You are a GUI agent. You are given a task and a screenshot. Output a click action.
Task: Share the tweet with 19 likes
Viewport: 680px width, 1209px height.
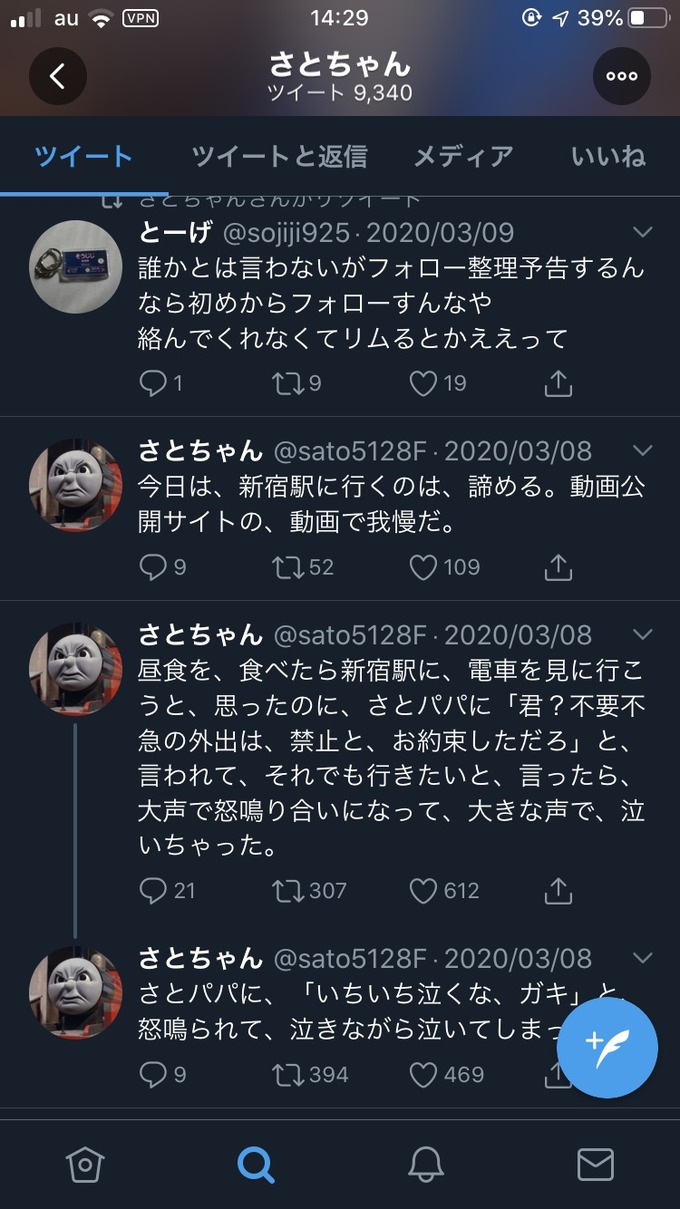coord(558,383)
